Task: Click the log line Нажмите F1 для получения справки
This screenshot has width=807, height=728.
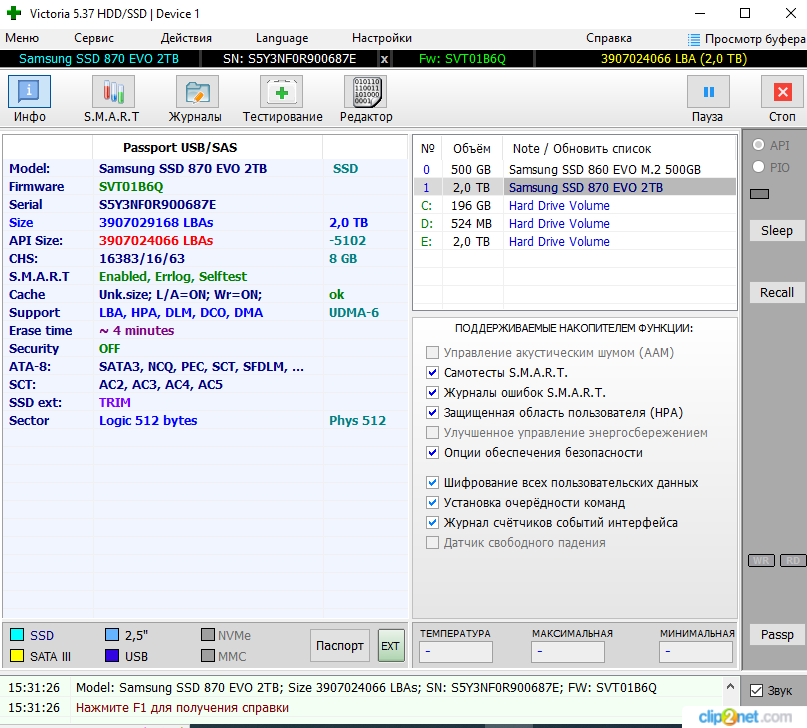Action: (182, 708)
